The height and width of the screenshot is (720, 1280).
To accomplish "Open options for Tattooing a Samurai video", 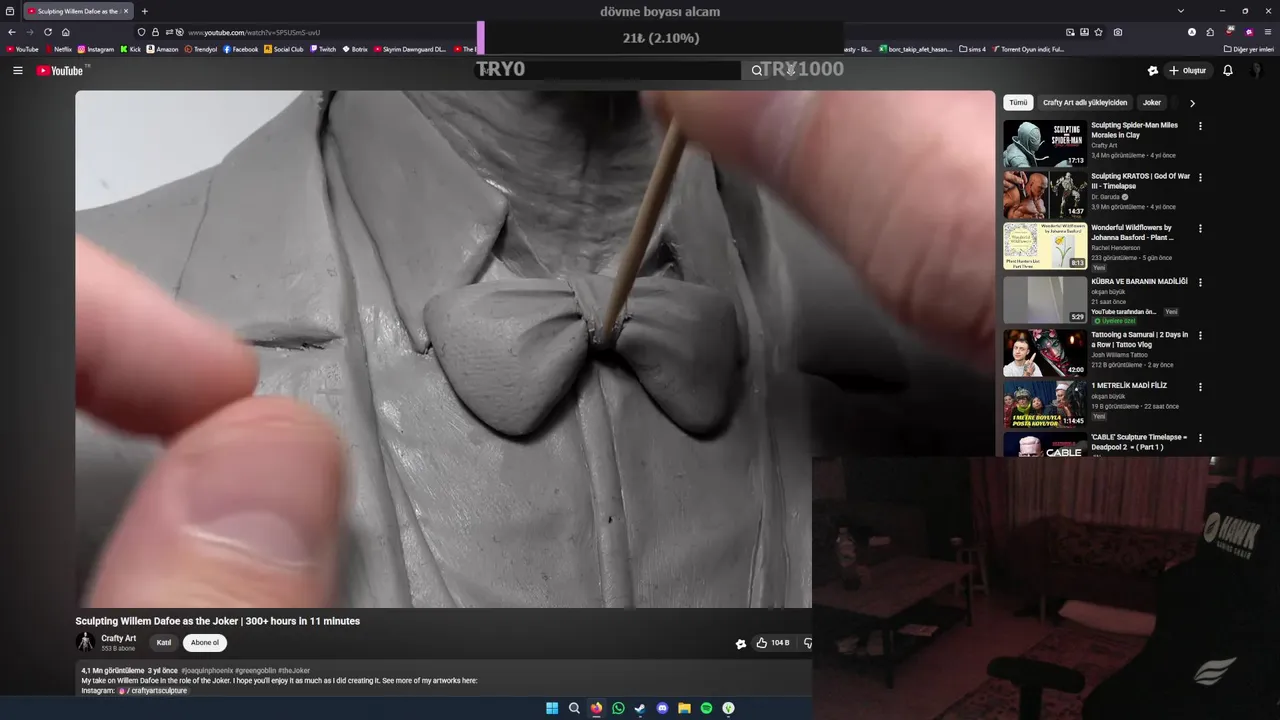I will 1200,336.
